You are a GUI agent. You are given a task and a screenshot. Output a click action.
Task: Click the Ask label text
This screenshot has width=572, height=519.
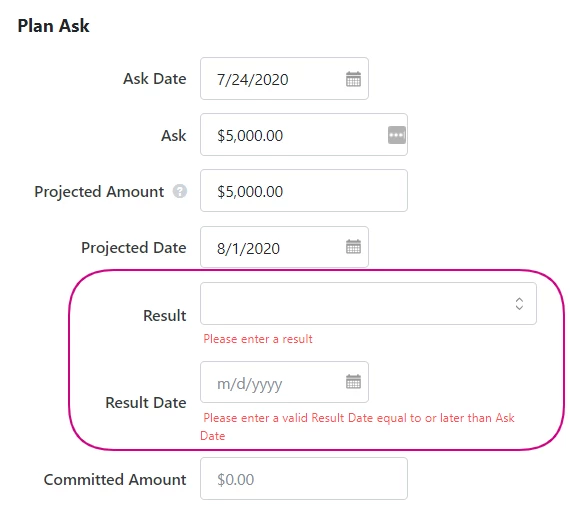174,135
